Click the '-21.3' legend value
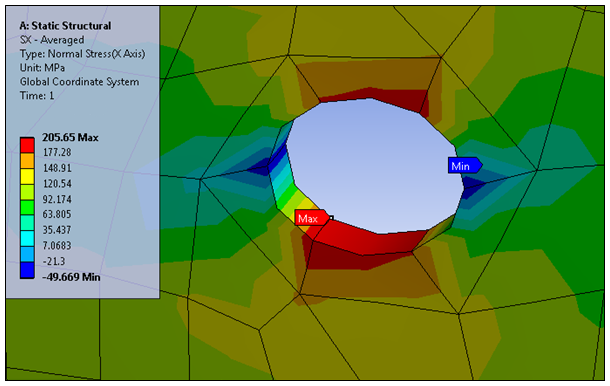610x386 pixels. (x=54, y=261)
